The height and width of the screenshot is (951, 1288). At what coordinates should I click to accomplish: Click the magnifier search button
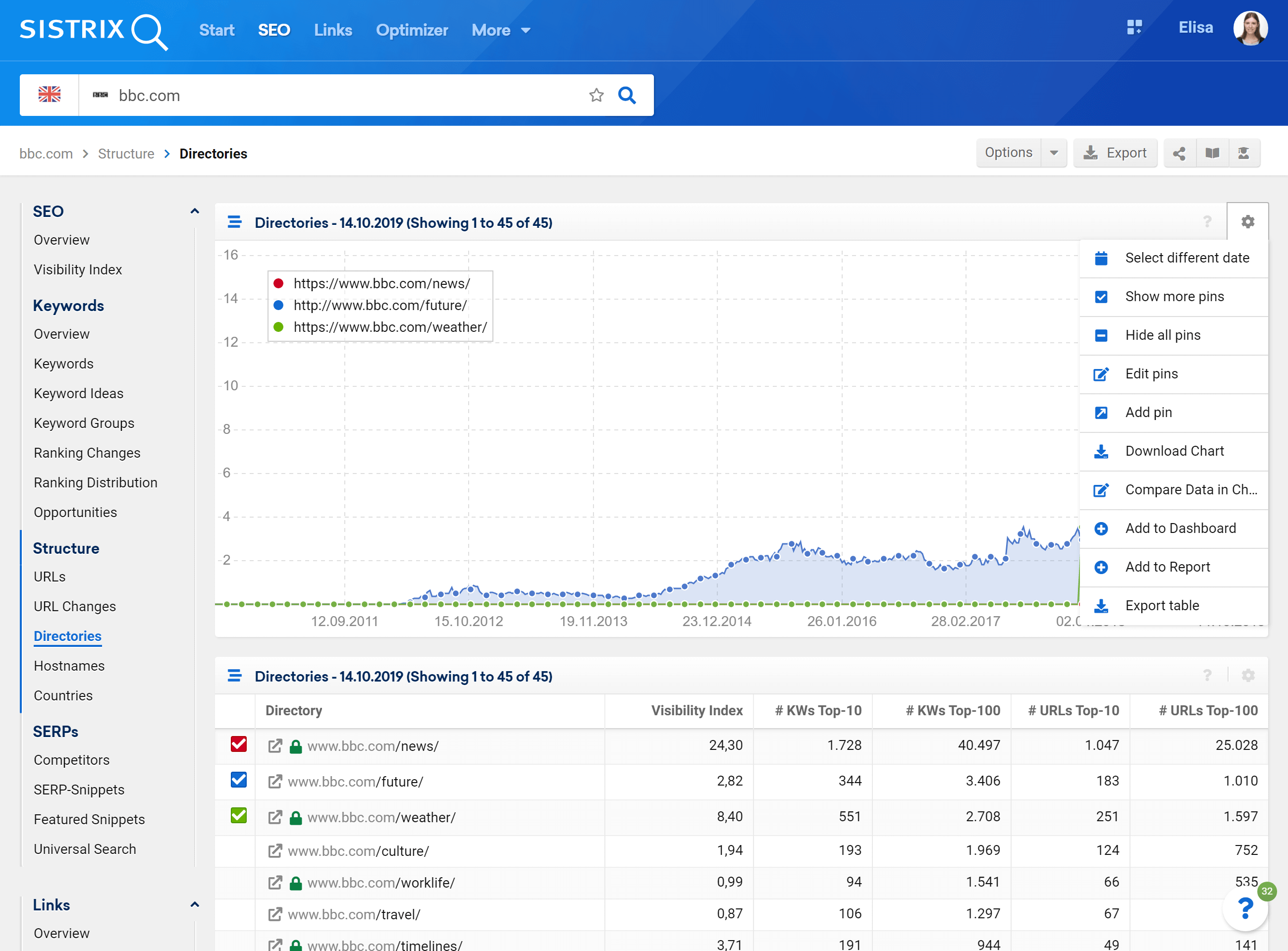pos(627,95)
